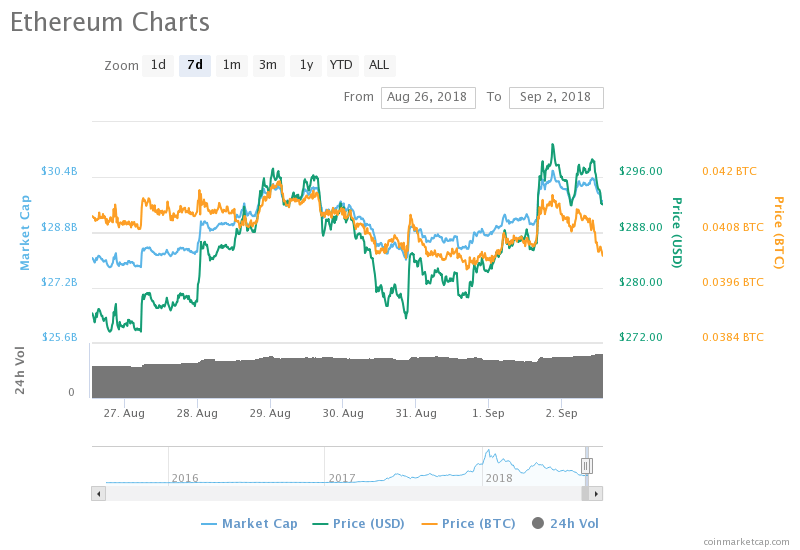This screenshot has height=550, width=800.
Task: Click the navigator scrollbar track
Action: [343, 494]
